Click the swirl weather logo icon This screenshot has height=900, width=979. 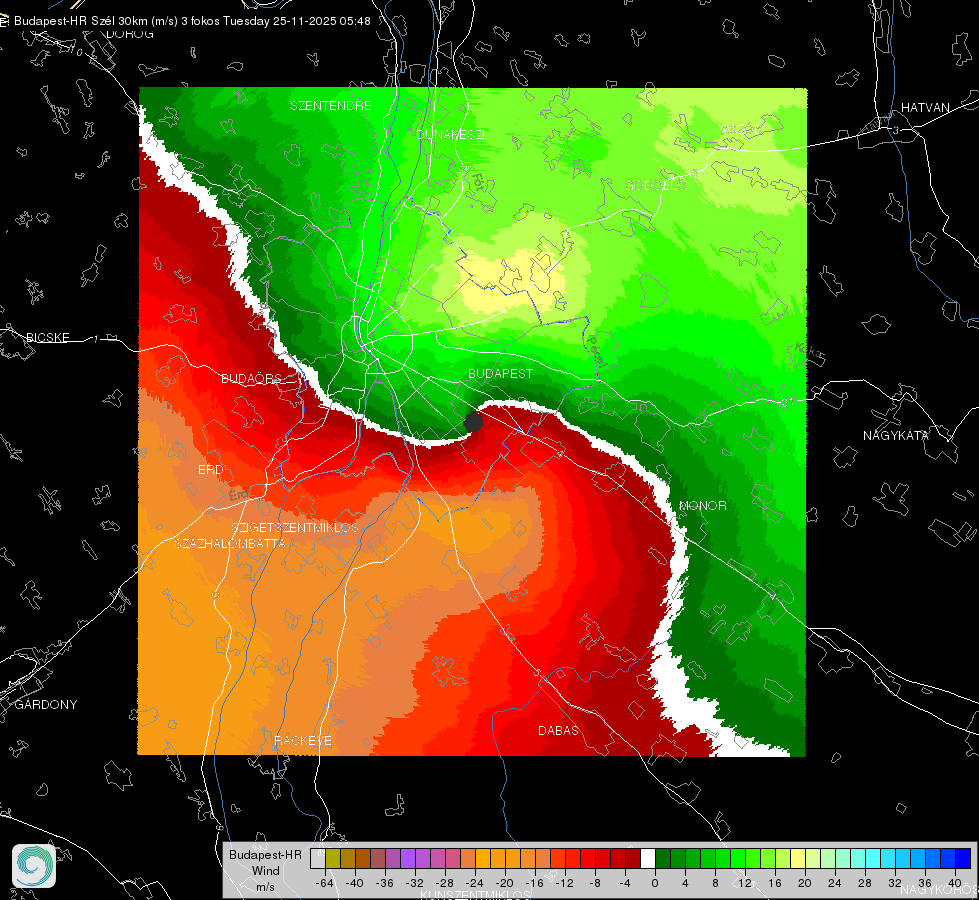coord(34,866)
